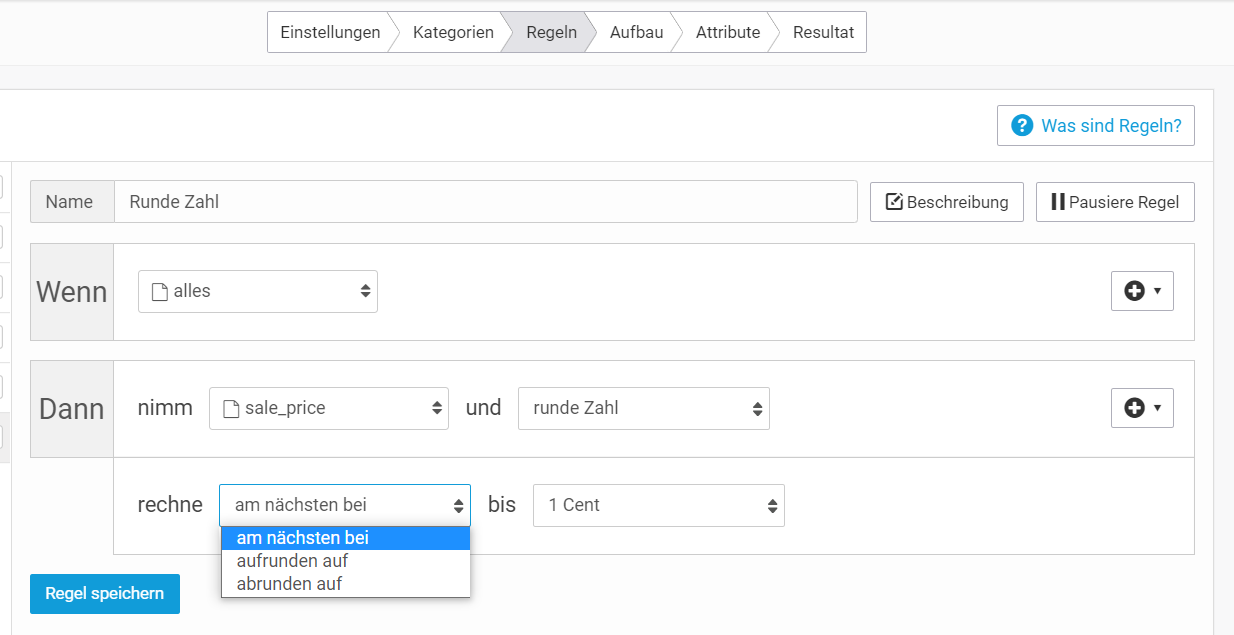This screenshot has width=1234, height=635.
Task: Click the 'Dann' section label
Action: click(72, 409)
